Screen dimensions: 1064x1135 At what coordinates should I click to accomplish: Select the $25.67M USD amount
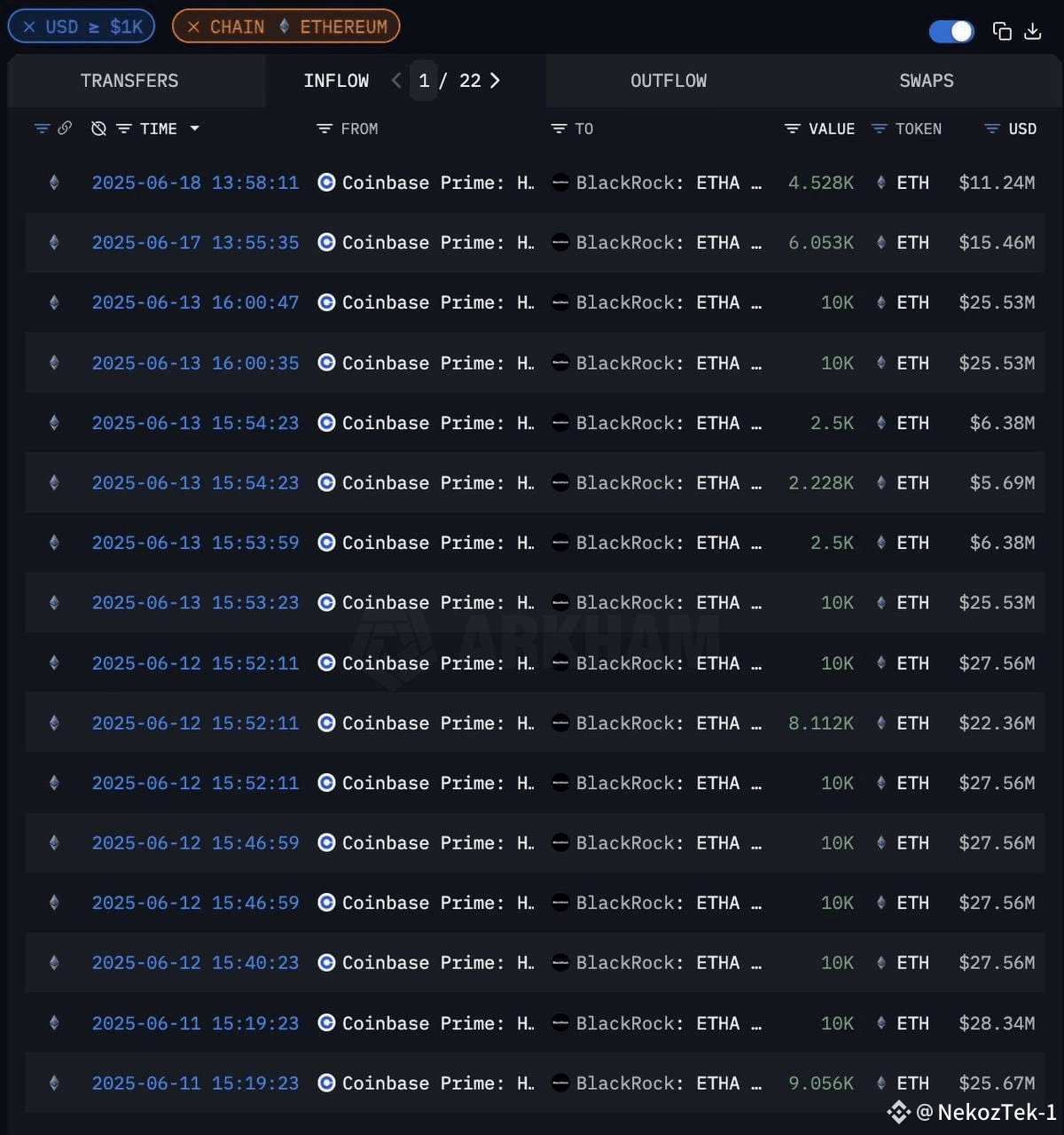point(997,1084)
